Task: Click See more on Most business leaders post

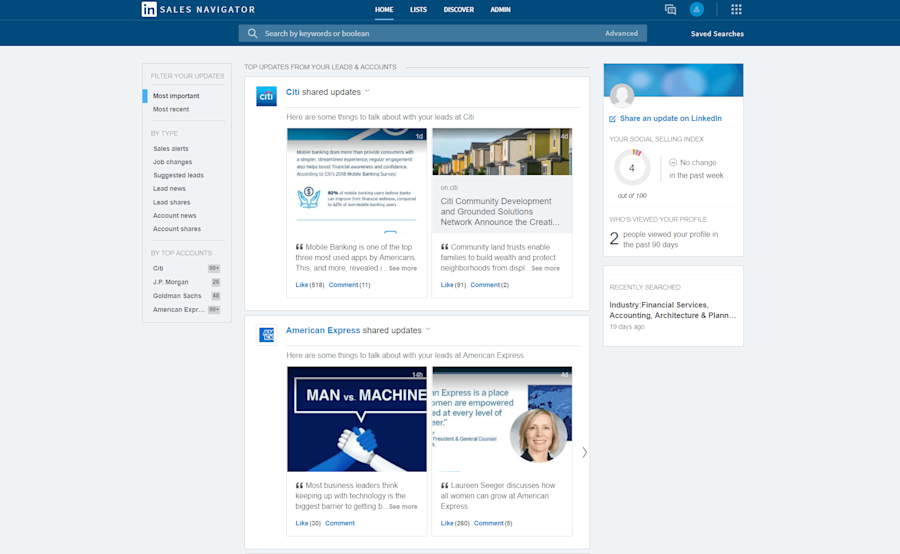Action: point(403,506)
